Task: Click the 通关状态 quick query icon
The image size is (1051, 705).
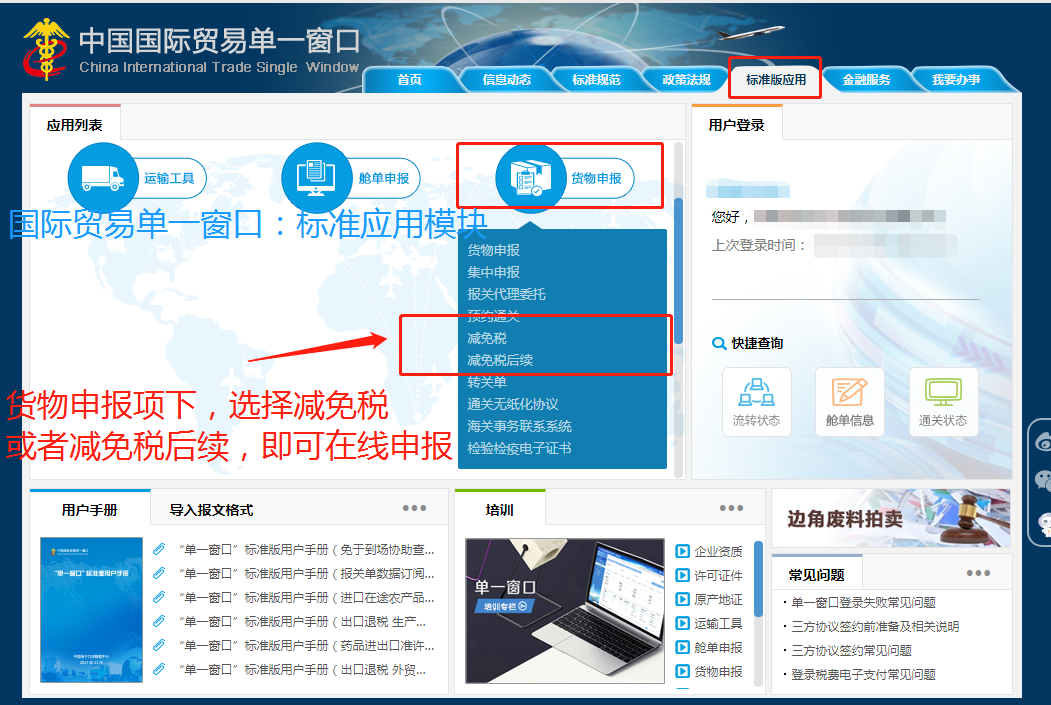Action: [943, 402]
